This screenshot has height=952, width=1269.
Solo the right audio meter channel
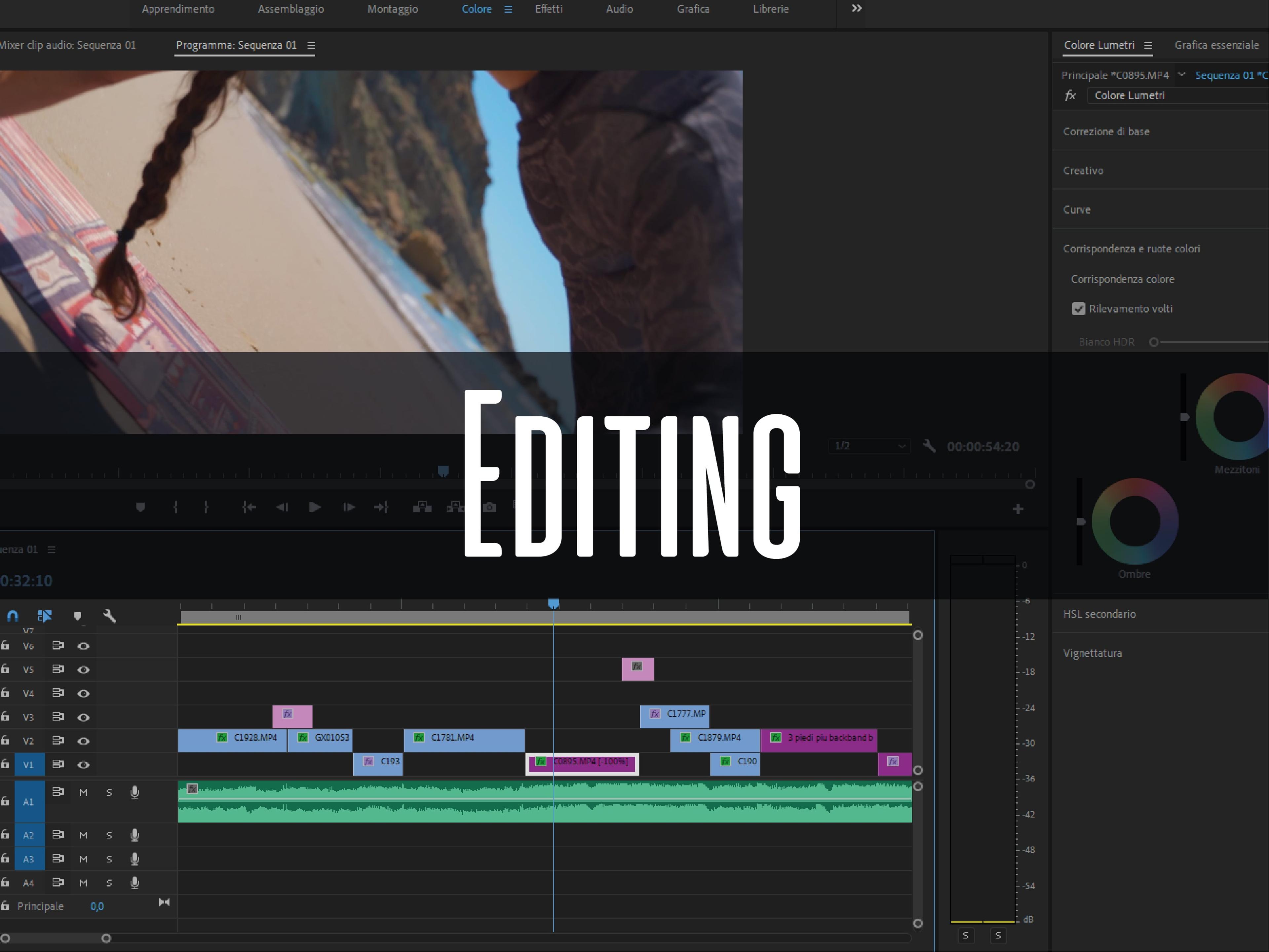point(998,935)
